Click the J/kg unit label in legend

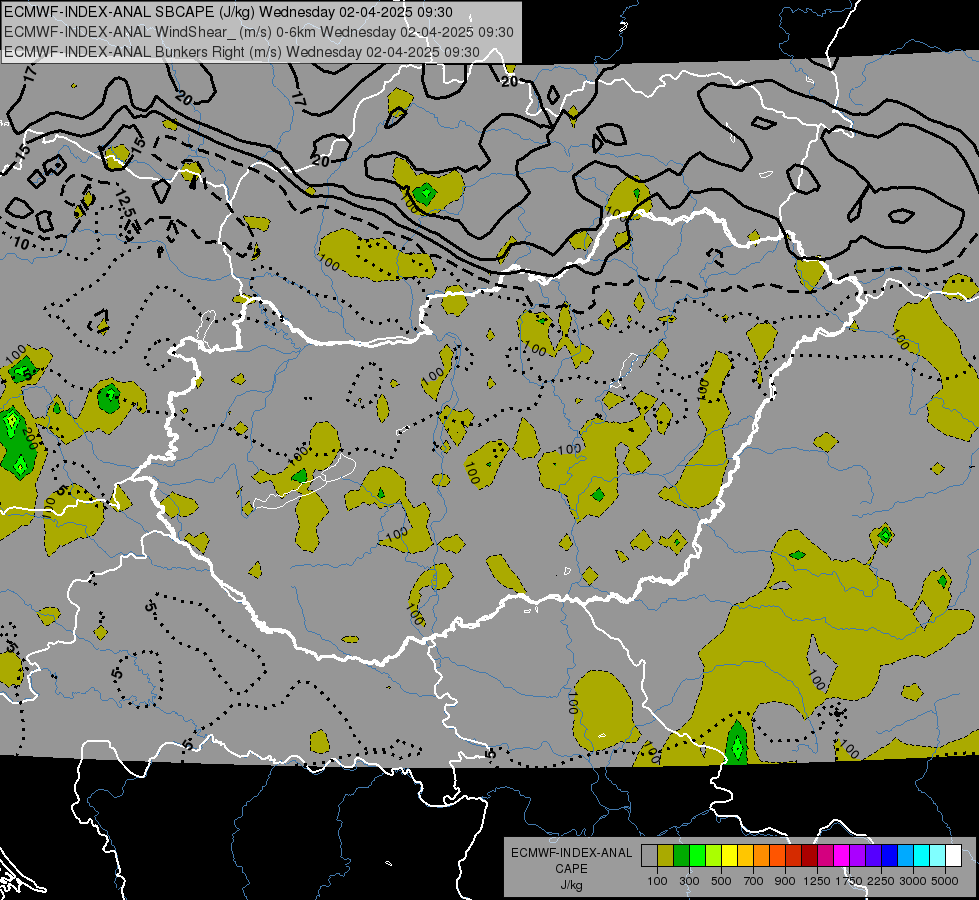(571, 885)
